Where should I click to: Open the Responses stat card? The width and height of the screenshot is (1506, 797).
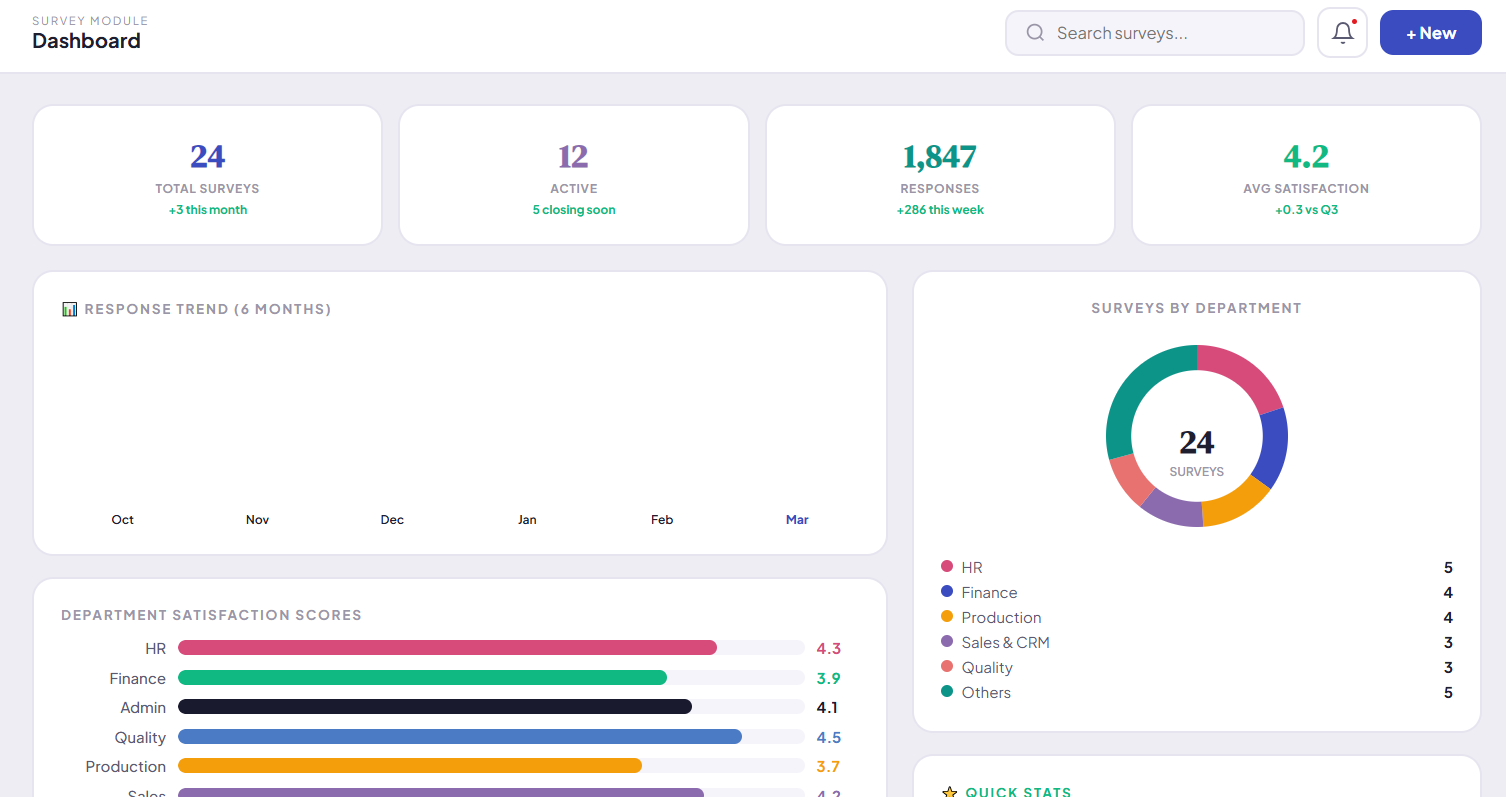(940, 175)
